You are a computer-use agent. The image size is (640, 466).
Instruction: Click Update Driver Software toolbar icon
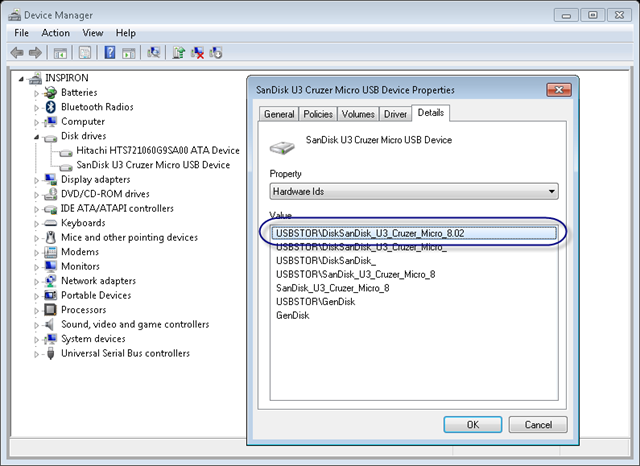click(x=178, y=53)
